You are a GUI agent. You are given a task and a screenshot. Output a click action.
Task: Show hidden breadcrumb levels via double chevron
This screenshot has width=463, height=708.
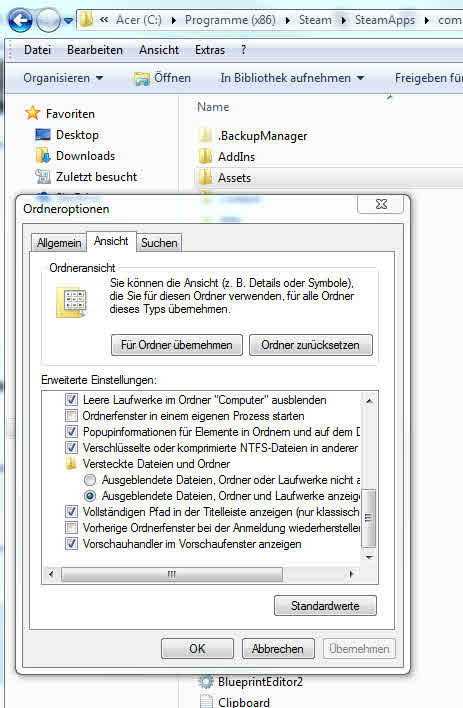[104, 20]
